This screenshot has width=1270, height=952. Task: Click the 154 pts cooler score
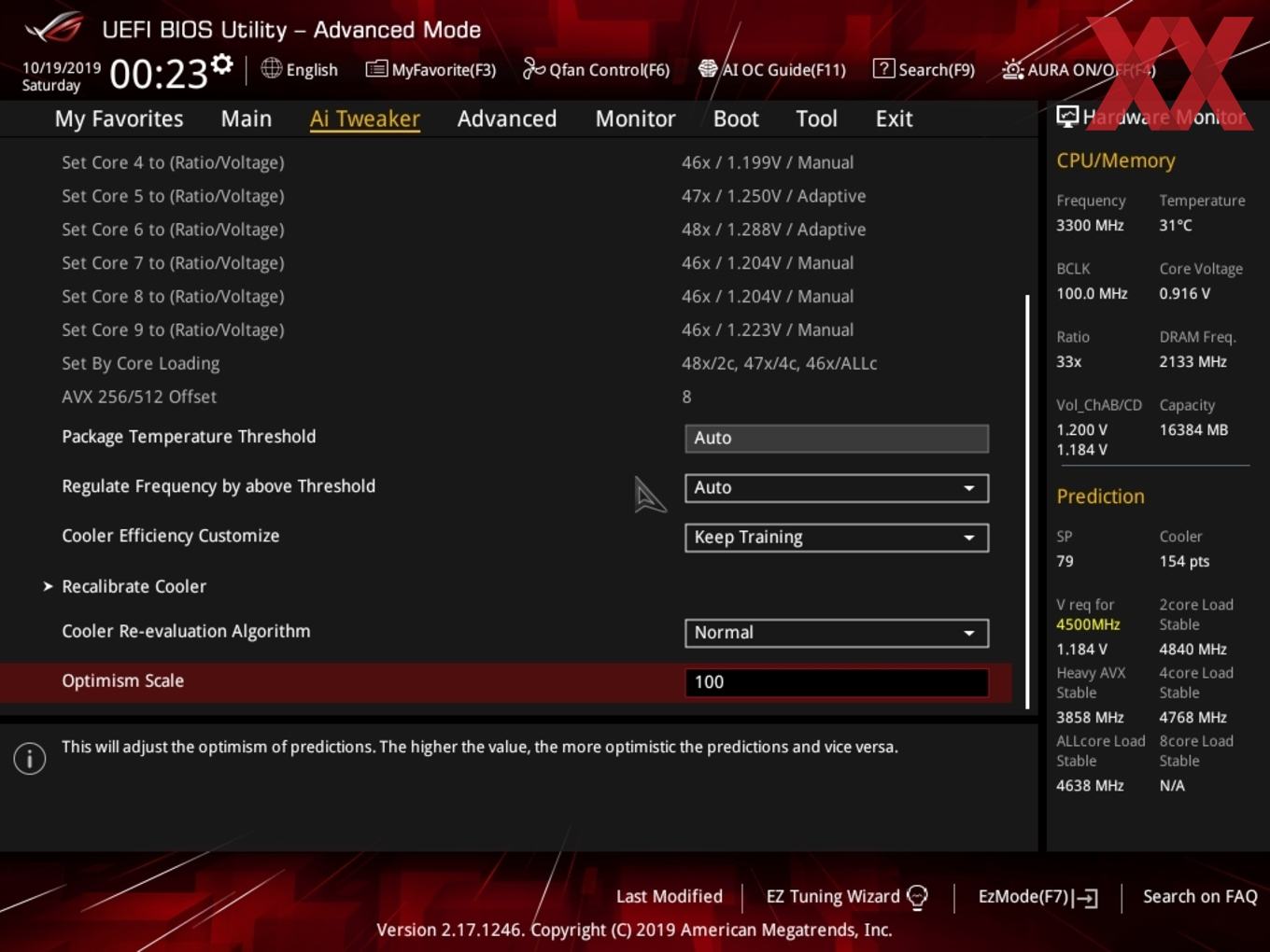1184,561
